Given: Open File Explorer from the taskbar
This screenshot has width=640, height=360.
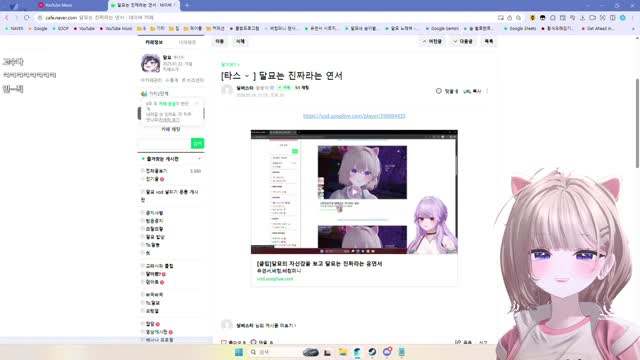Looking at the screenshot, I should [342, 352].
